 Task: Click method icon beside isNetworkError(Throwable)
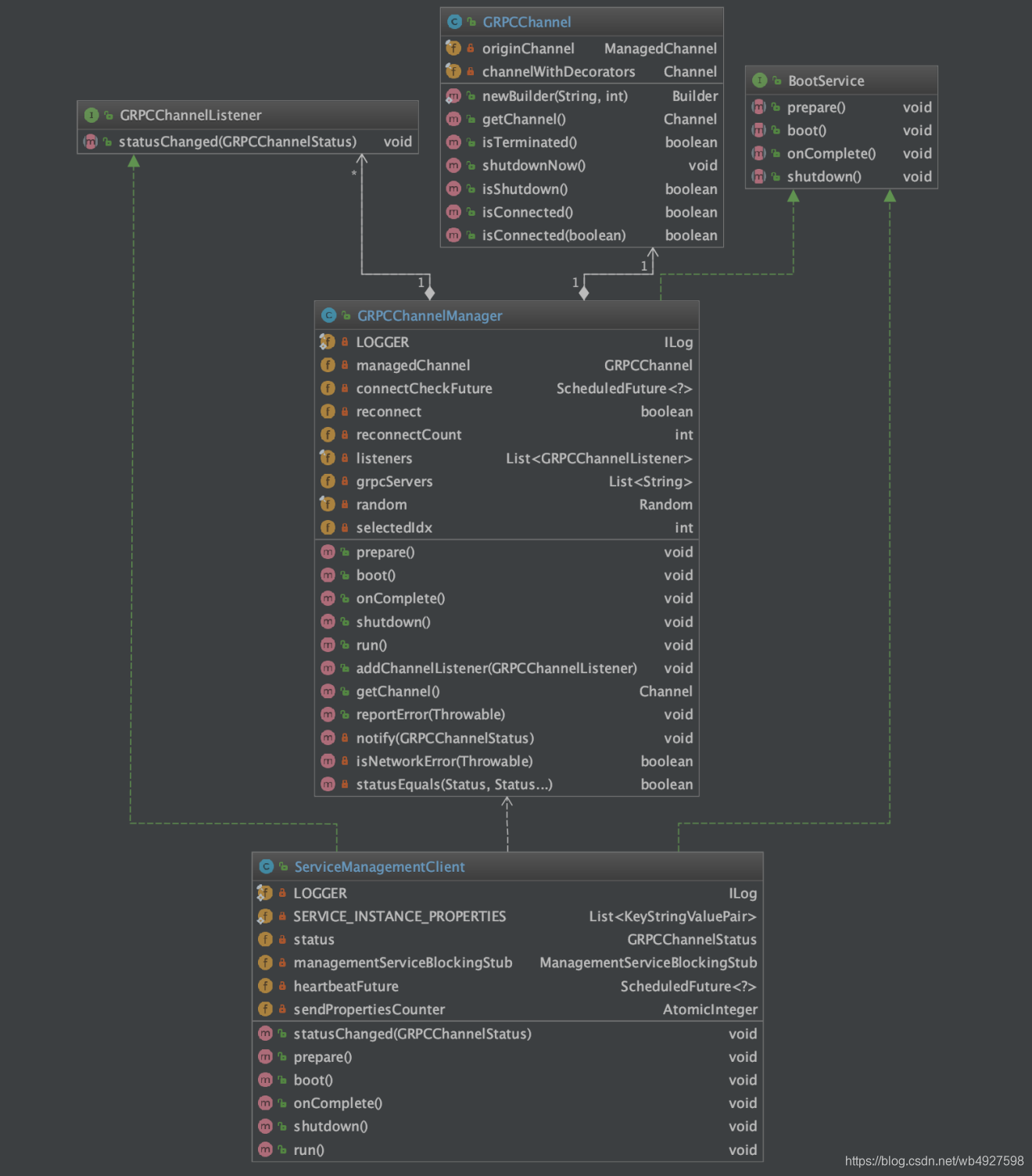point(328,761)
